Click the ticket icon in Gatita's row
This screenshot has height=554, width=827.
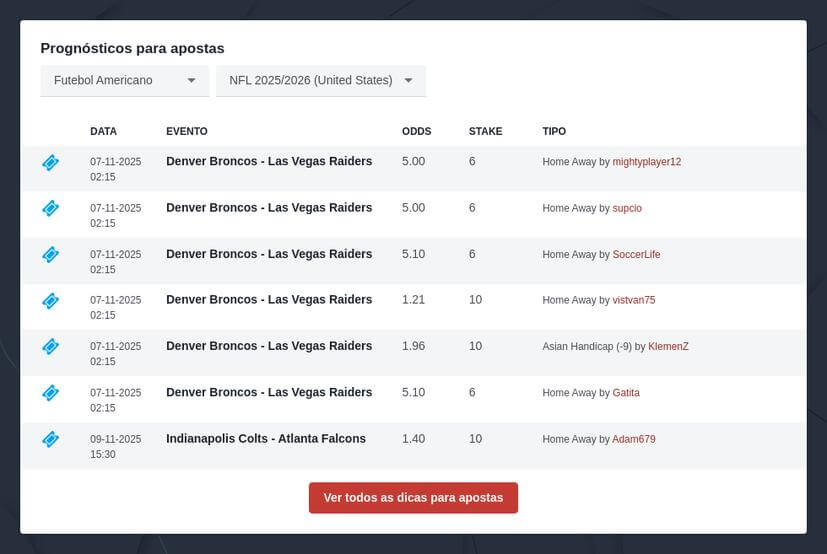[x=51, y=393]
